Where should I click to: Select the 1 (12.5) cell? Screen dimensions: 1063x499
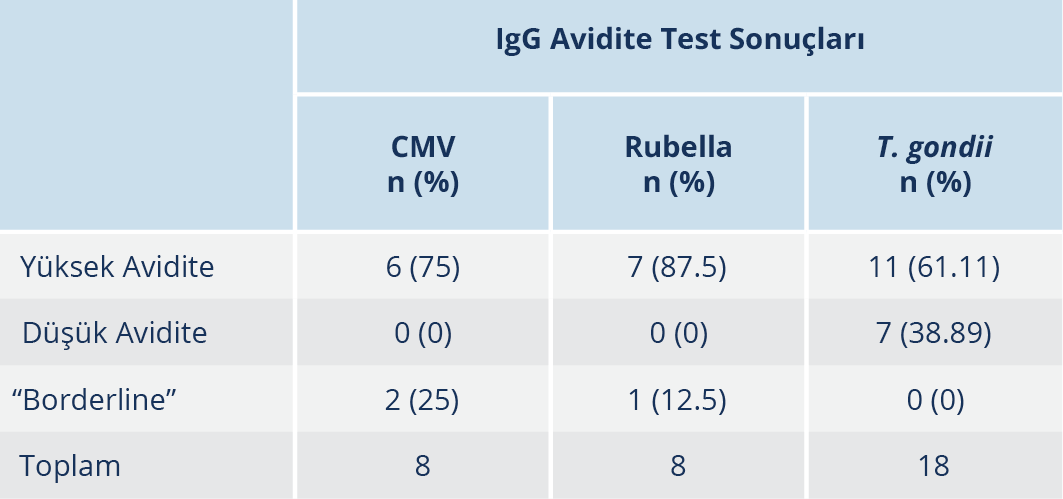click(x=678, y=399)
